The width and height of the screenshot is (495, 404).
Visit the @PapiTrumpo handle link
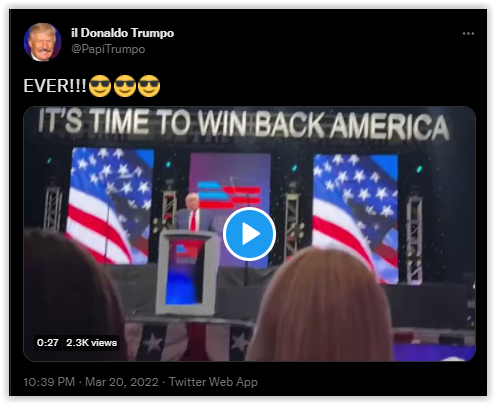point(108,49)
